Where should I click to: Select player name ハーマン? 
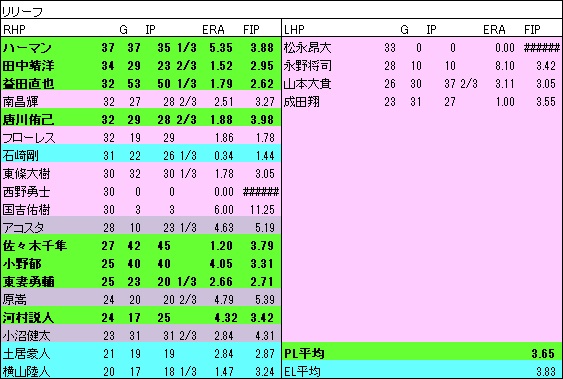tap(27, 48)
